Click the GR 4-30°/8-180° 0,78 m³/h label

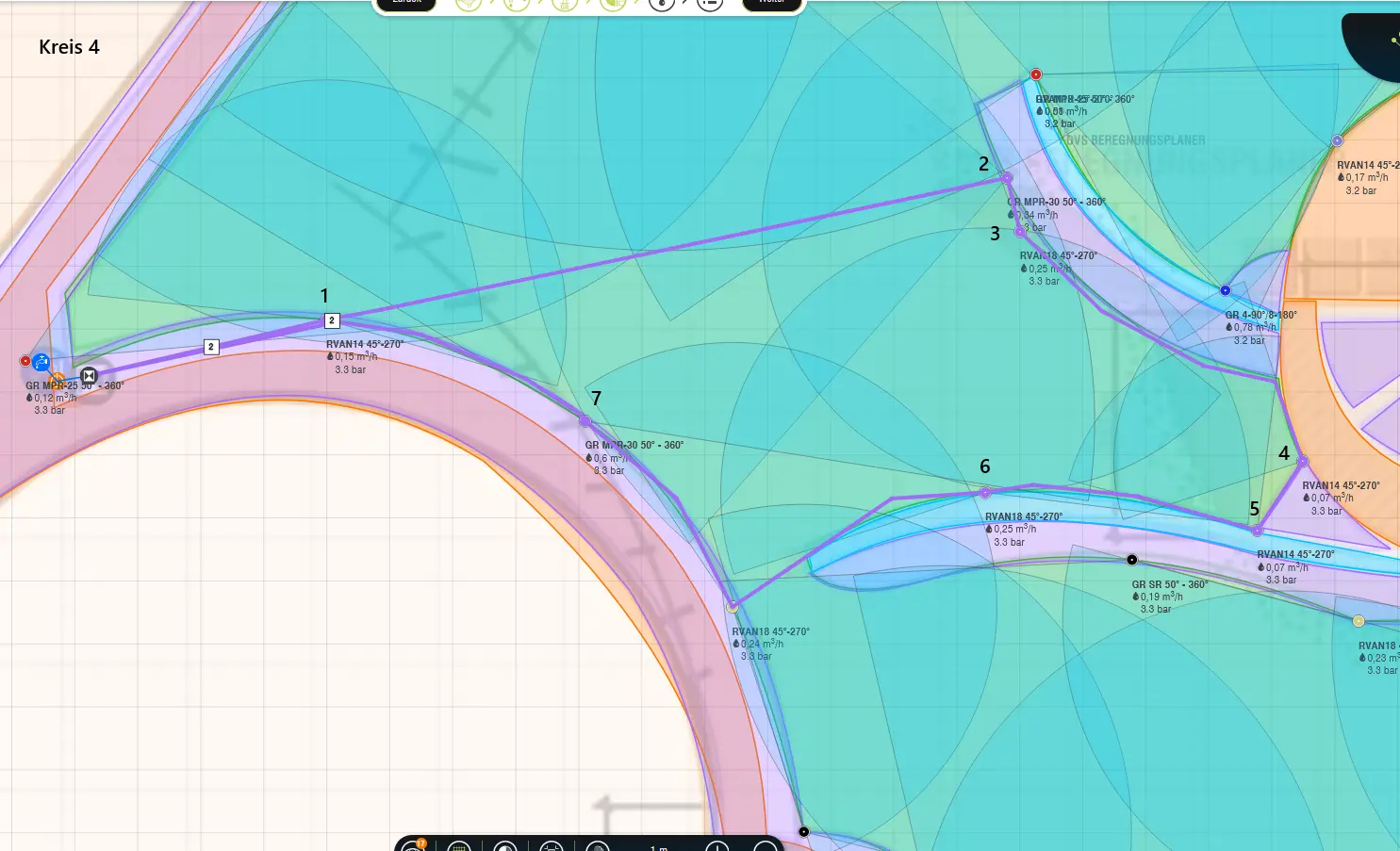1260,328
